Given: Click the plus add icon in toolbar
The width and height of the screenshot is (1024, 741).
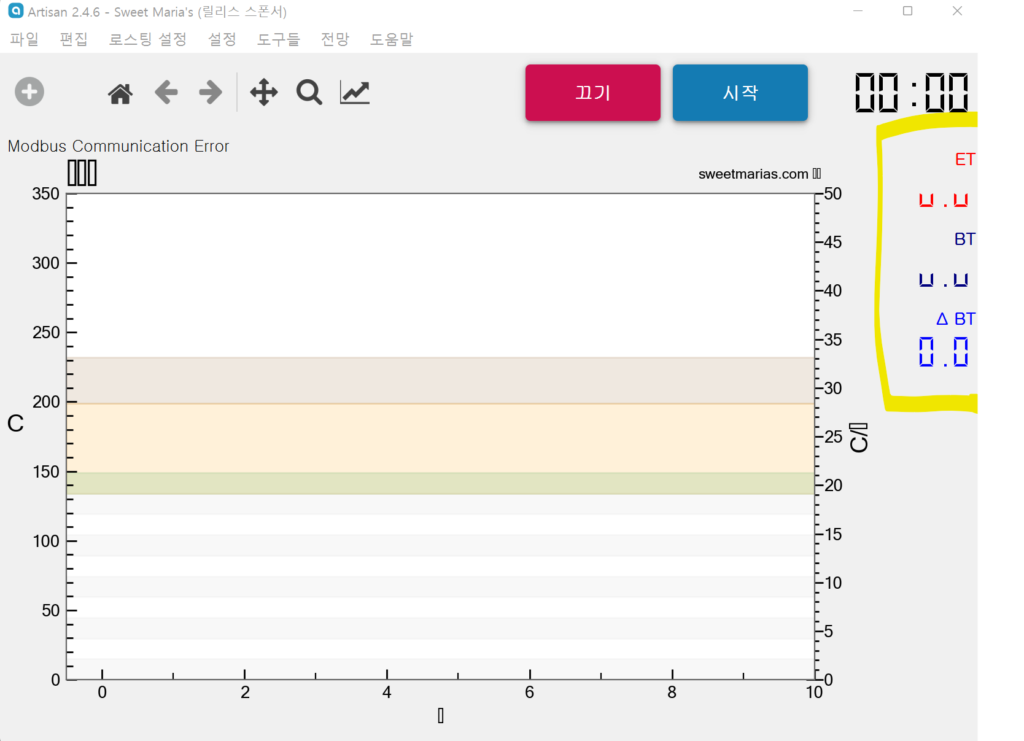Looking at the screenshot, I should 29,93.
